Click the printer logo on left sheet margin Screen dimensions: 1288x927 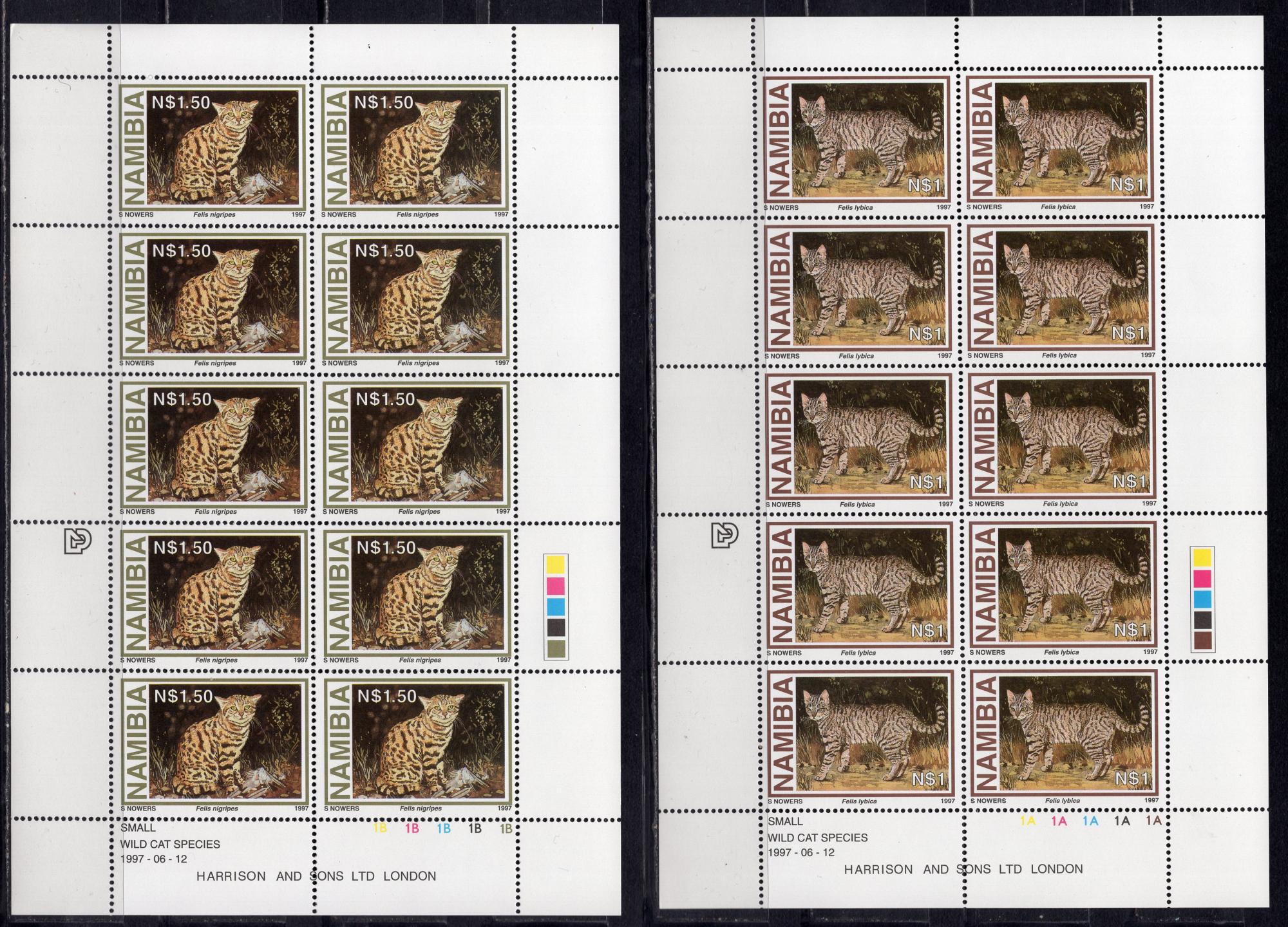click(77, 541)
